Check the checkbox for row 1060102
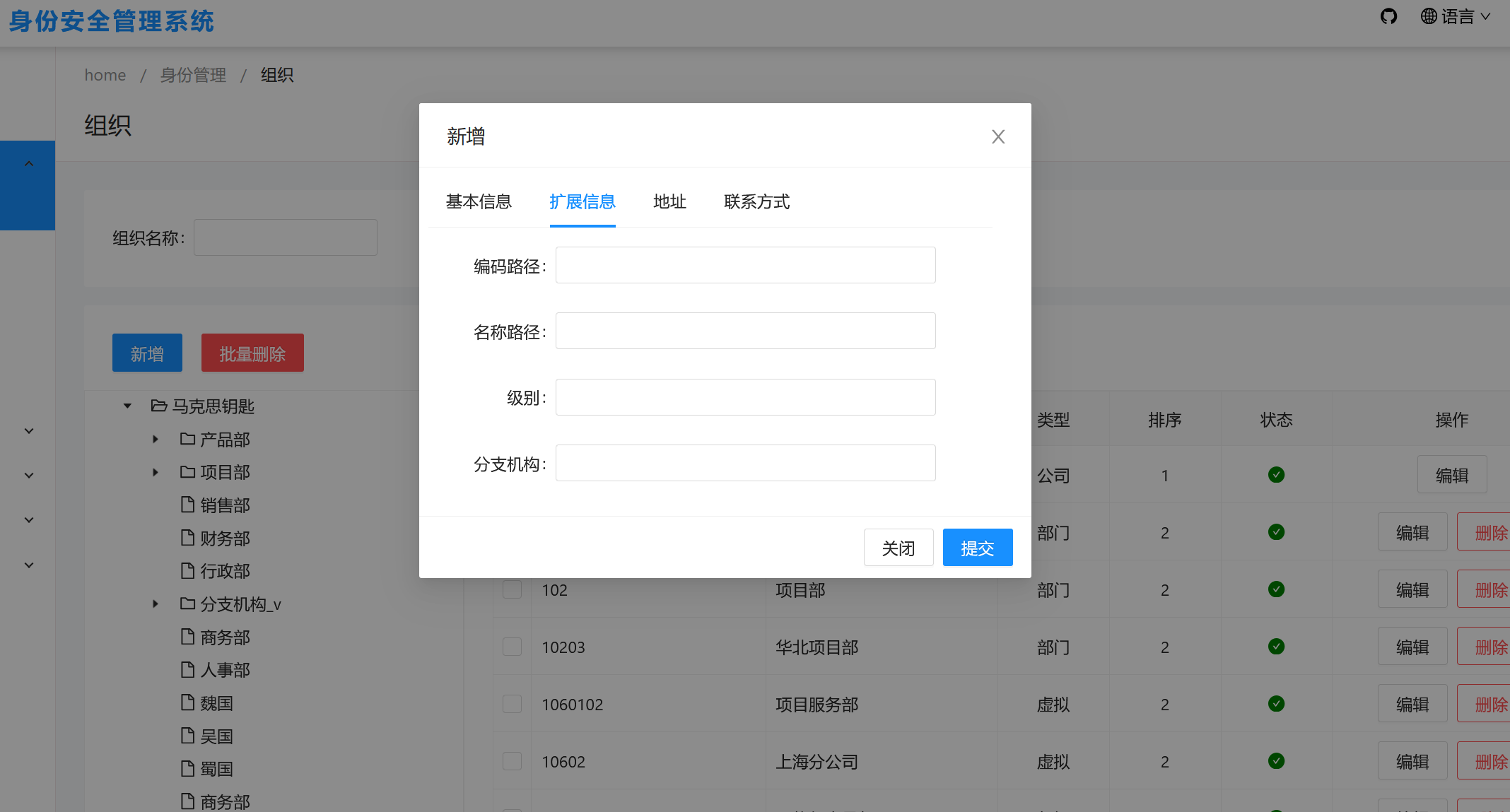1510x812 pixels. 512,703
